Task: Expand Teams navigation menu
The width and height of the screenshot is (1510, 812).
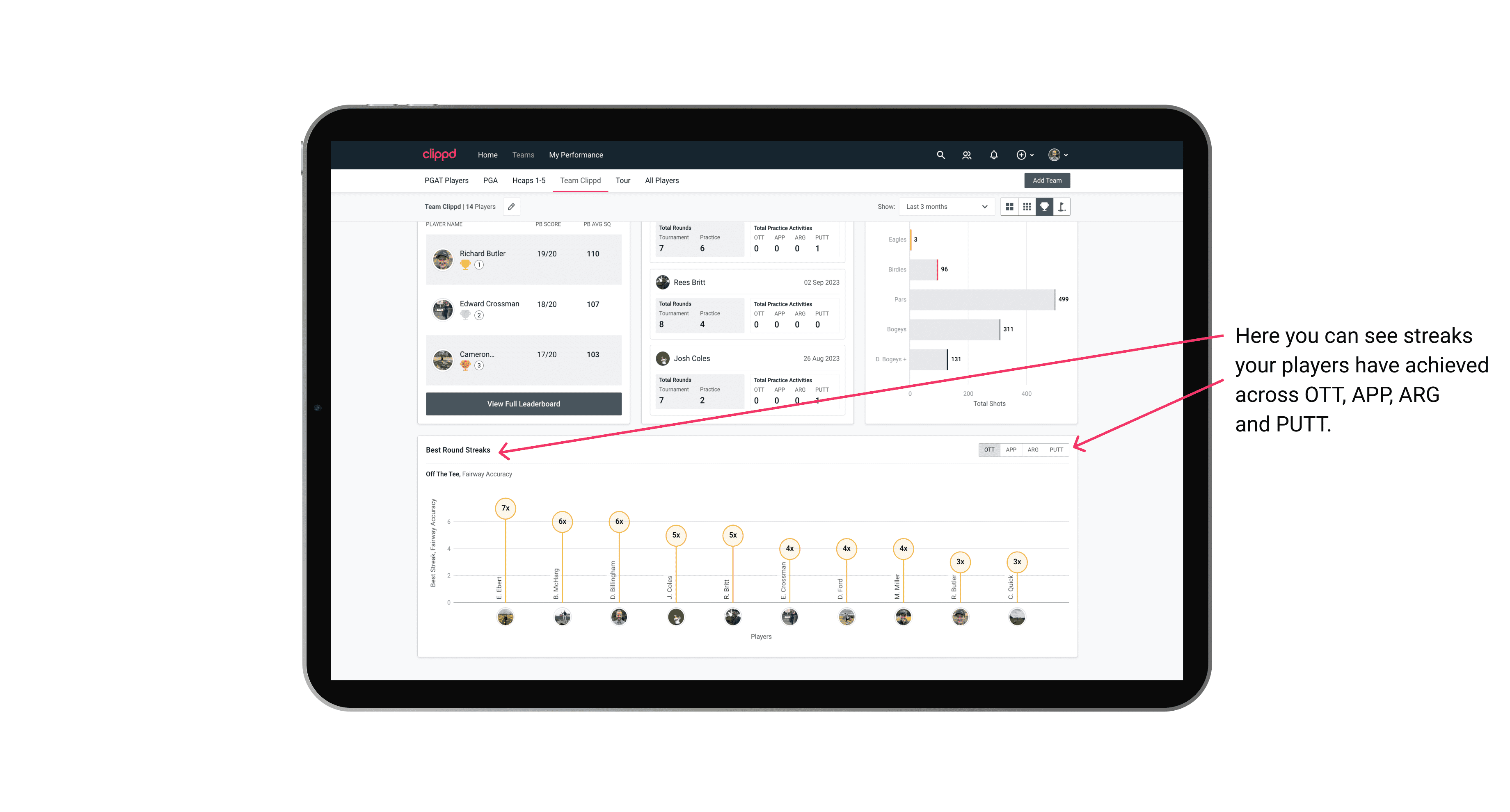Action: tap(523, 154)
